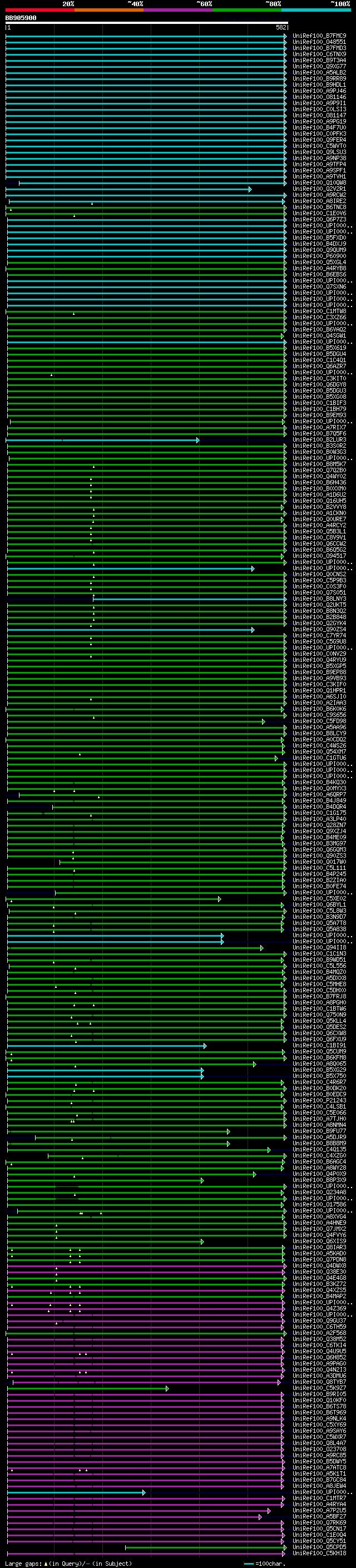Select the UniRef100_B6TNC8 label
The image size is (356, 1568).
coord(319,207)
